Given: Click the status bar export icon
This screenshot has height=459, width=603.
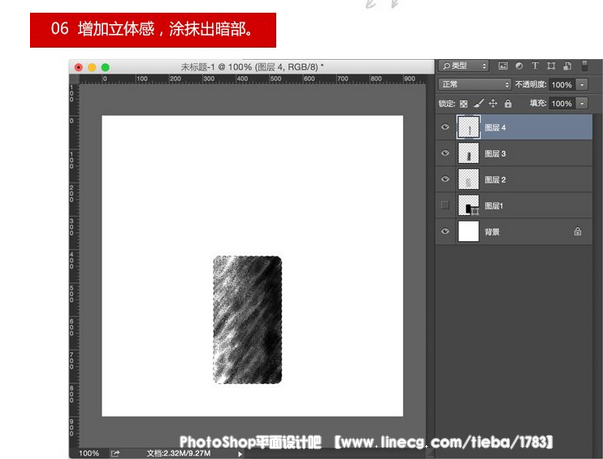Looking at the screenshot, I should coord(117,453).
